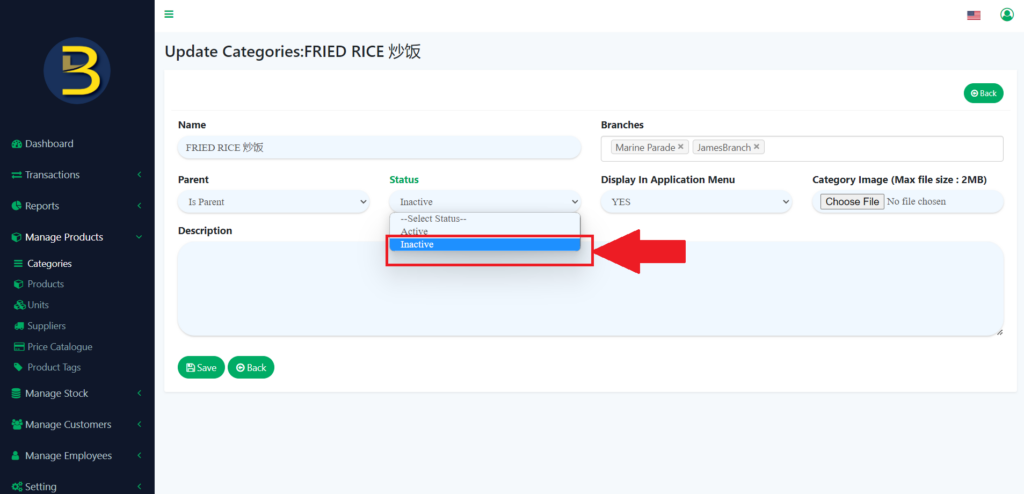Image resolution: width=1024 pixels, height=494 pixels.
Task: Click the company logo in sidebar
Action: pyautogui.click(x=77, y=71)
